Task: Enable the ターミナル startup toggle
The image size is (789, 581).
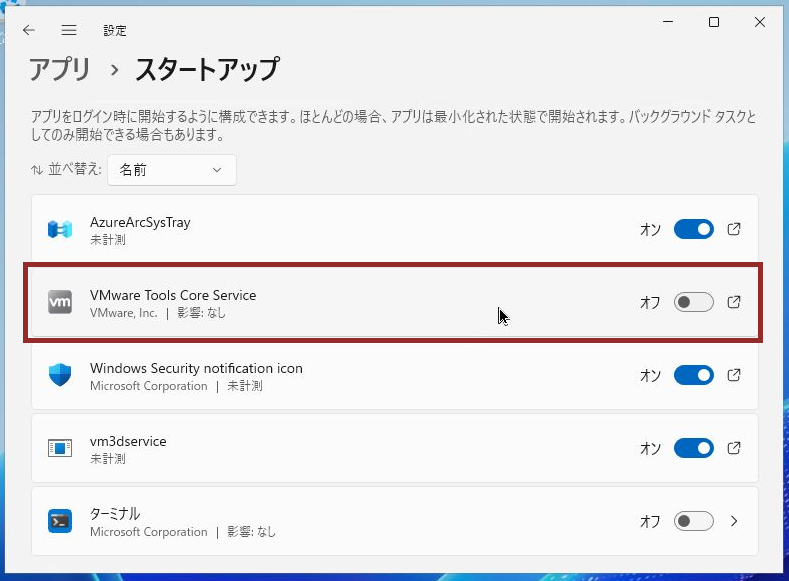Action: (x=693, y=521)
